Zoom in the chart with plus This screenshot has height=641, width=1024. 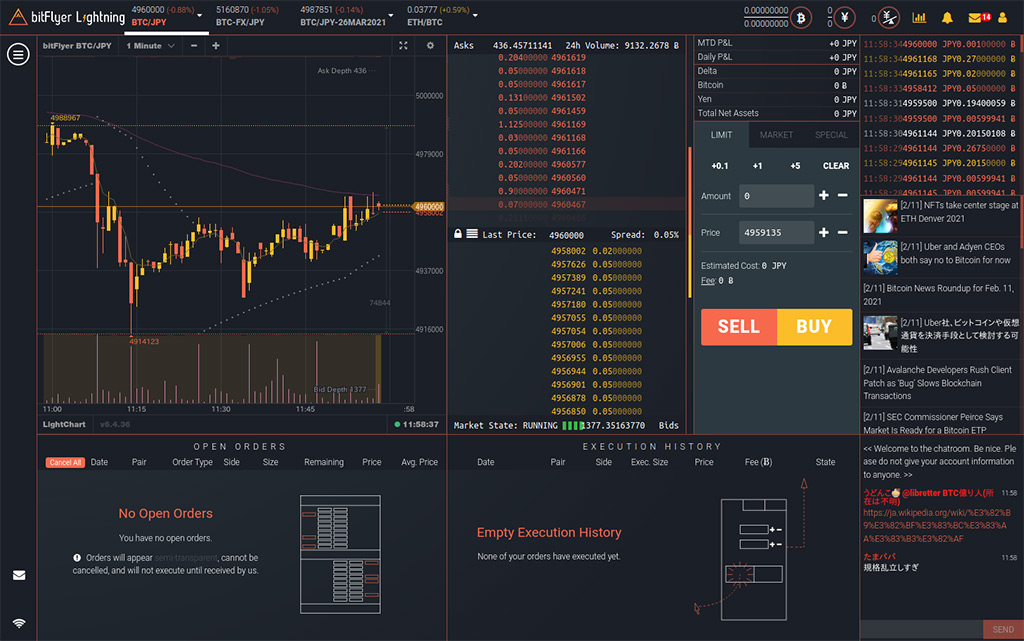pyautogui.click(x=216, y=46)
